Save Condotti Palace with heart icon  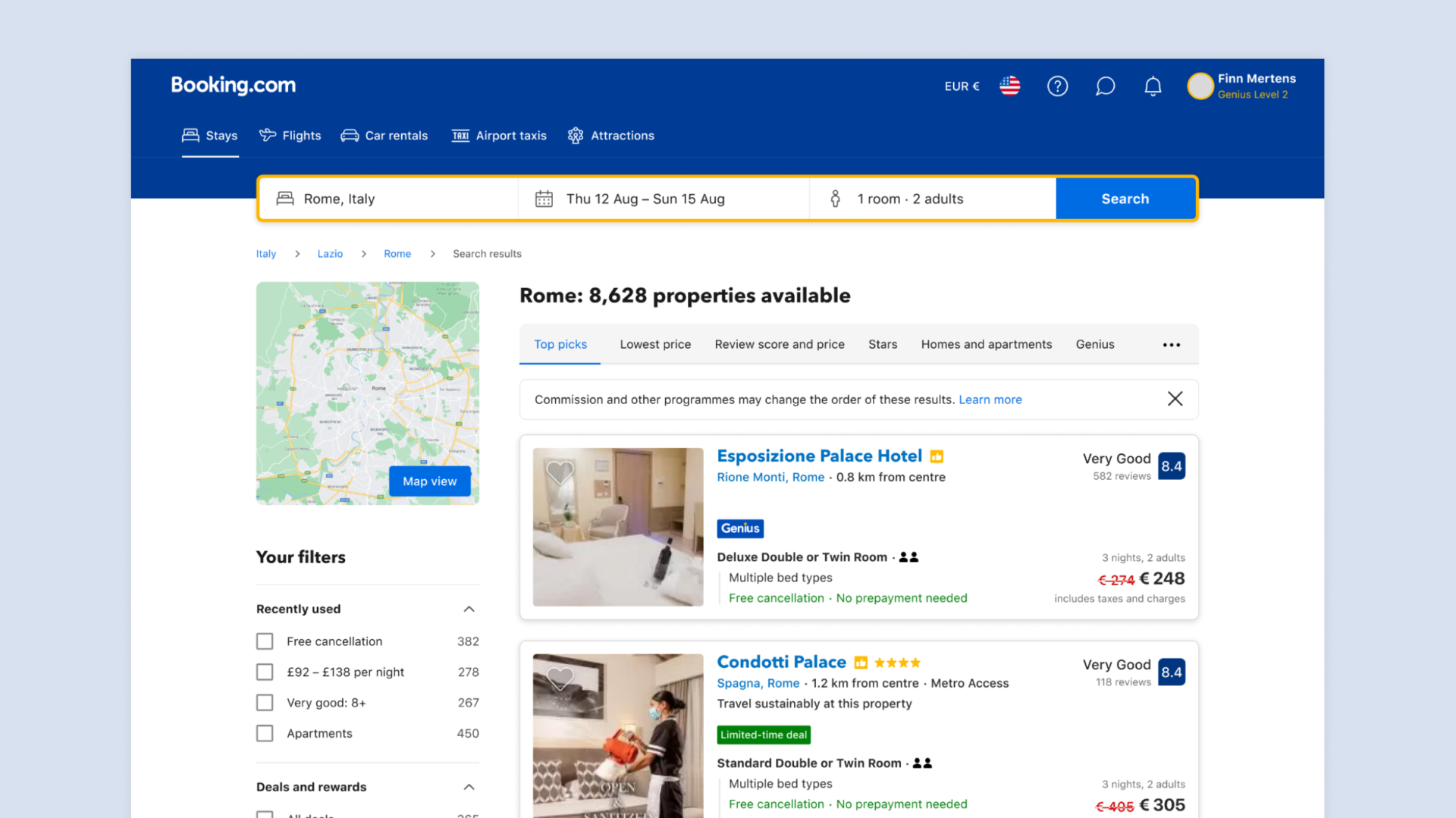point(560,678)
